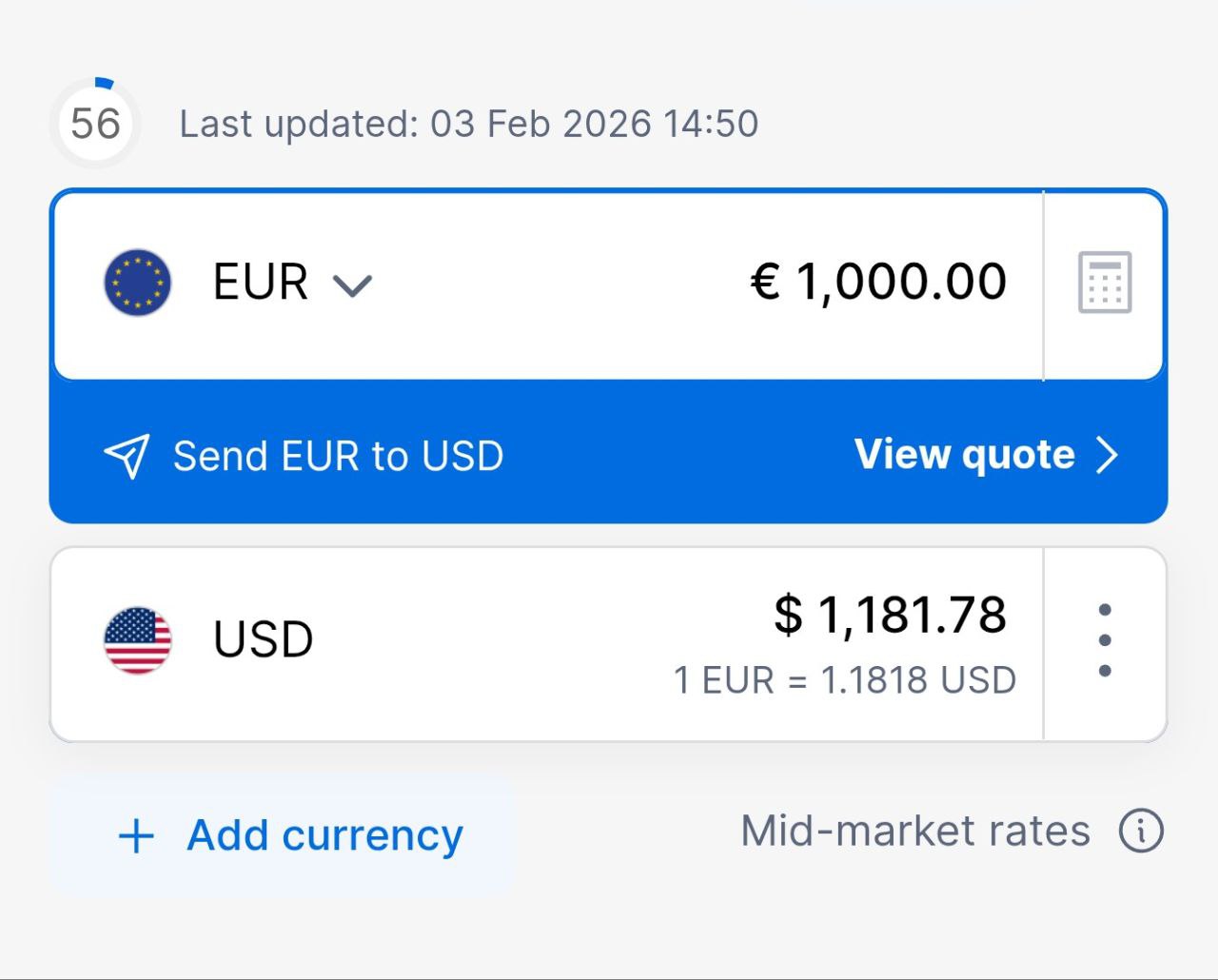Click the View quote link
Image resolution: width=1218 pixels, height=980 pixels.
pyautogui.click(x=965, y=455)
